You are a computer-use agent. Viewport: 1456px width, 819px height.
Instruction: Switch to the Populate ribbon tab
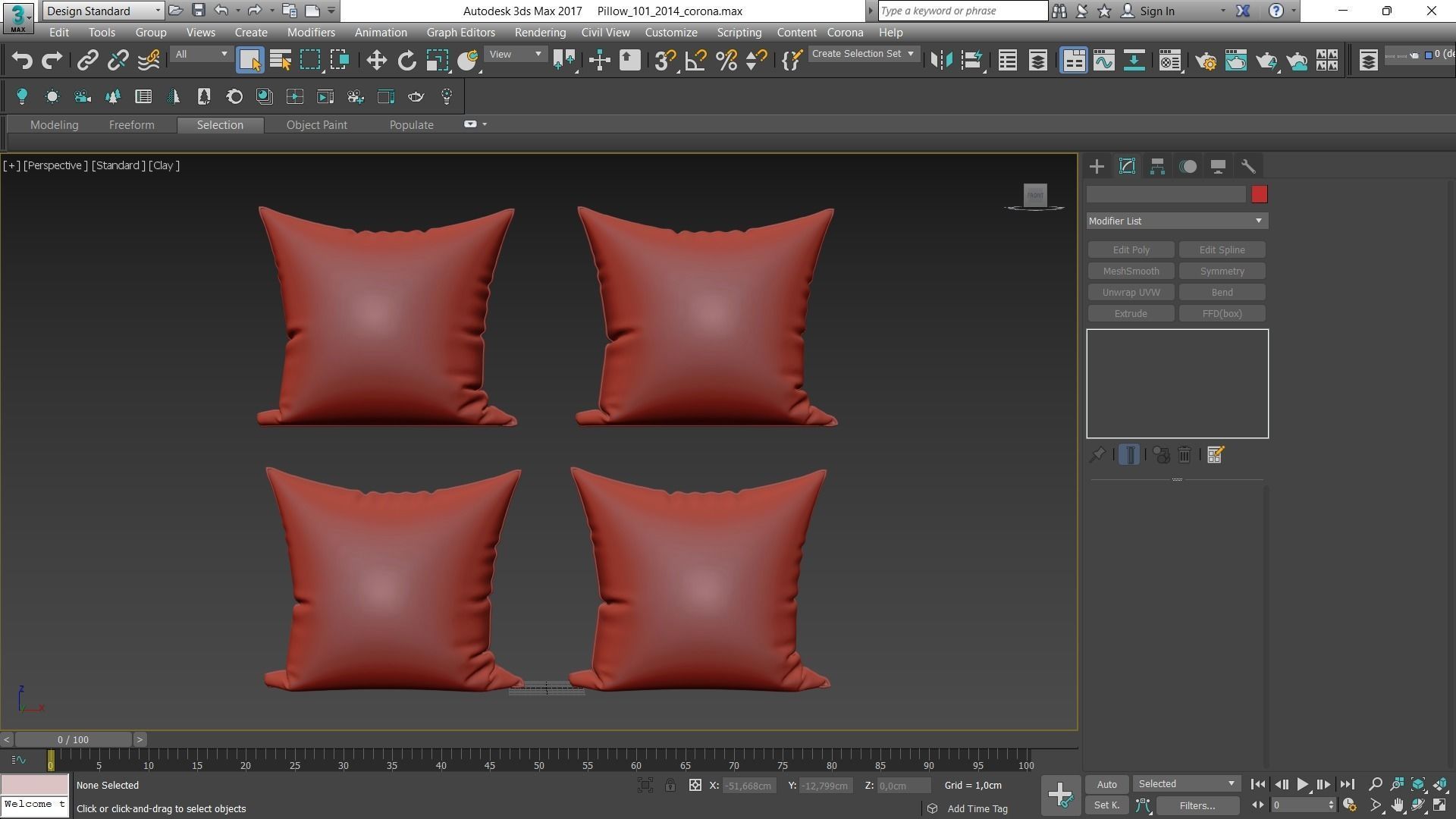pos(411,125)
